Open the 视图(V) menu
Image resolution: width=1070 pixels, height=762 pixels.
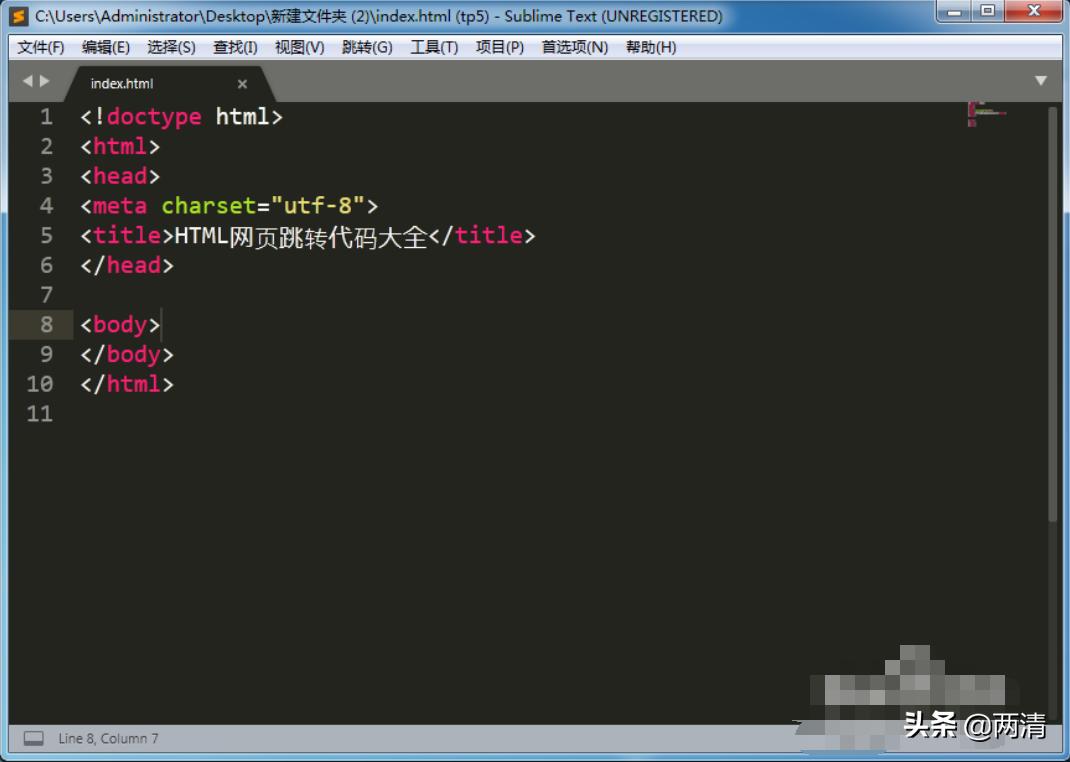(299, 47)
